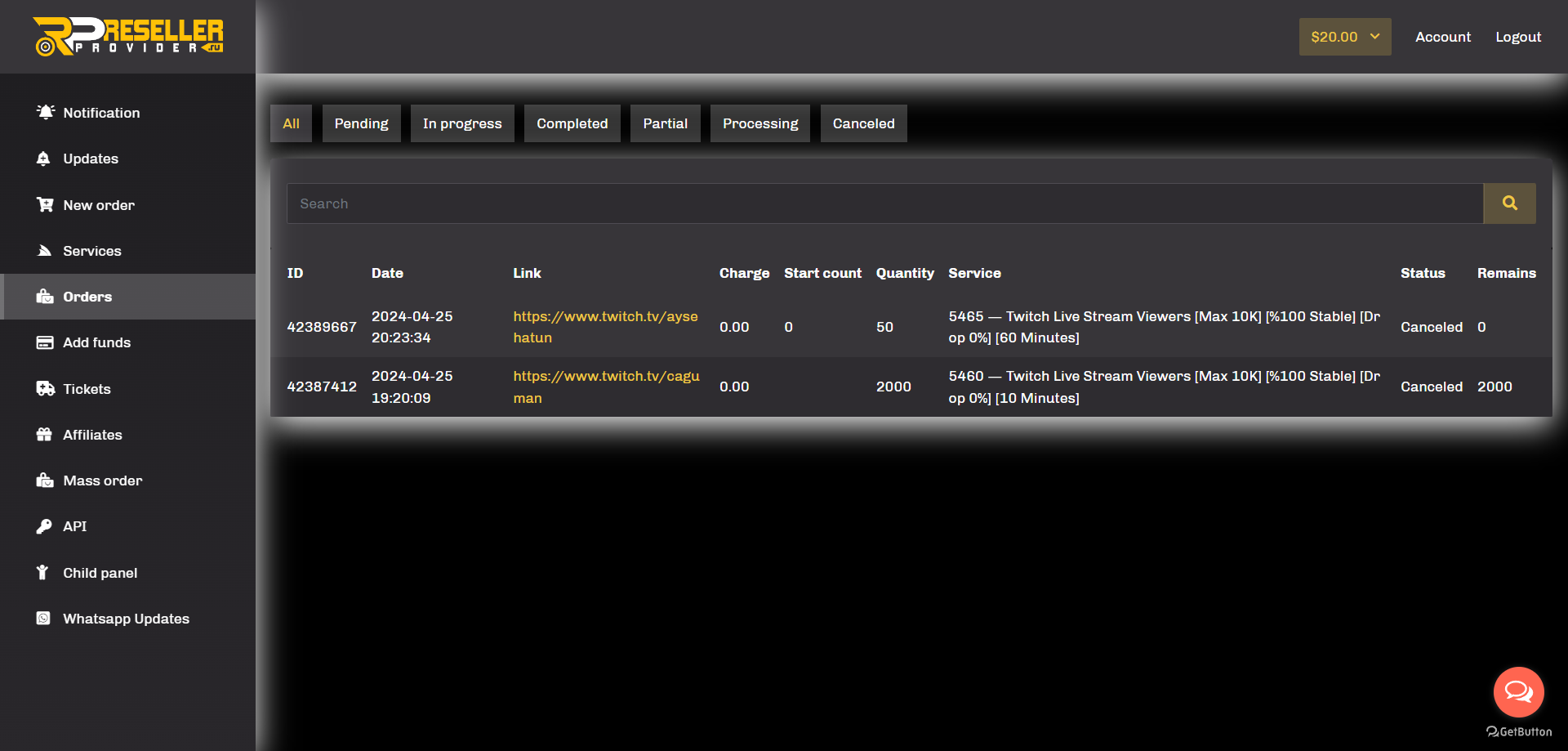Go to Affiliates menu item
Screen dimensions: 1568x751
128,435
